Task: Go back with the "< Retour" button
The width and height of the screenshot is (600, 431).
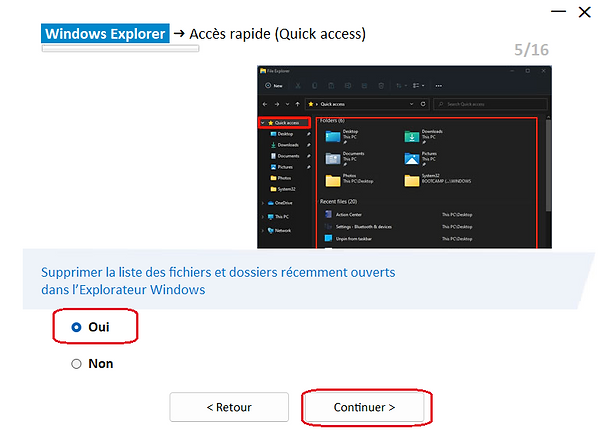Action: pyautogui.click(x=229, y=407)
